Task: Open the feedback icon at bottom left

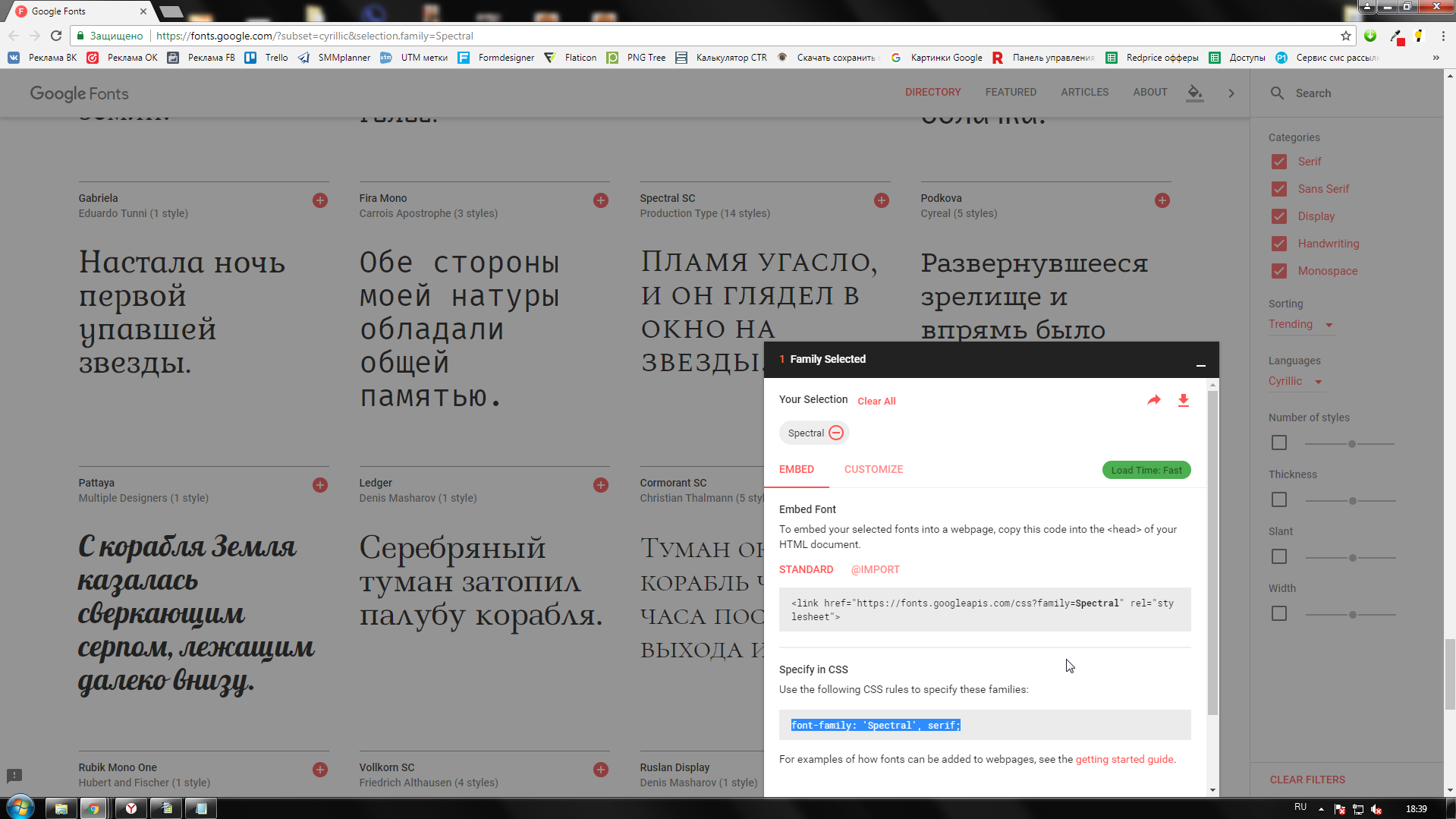Action: tap(14, 775)
